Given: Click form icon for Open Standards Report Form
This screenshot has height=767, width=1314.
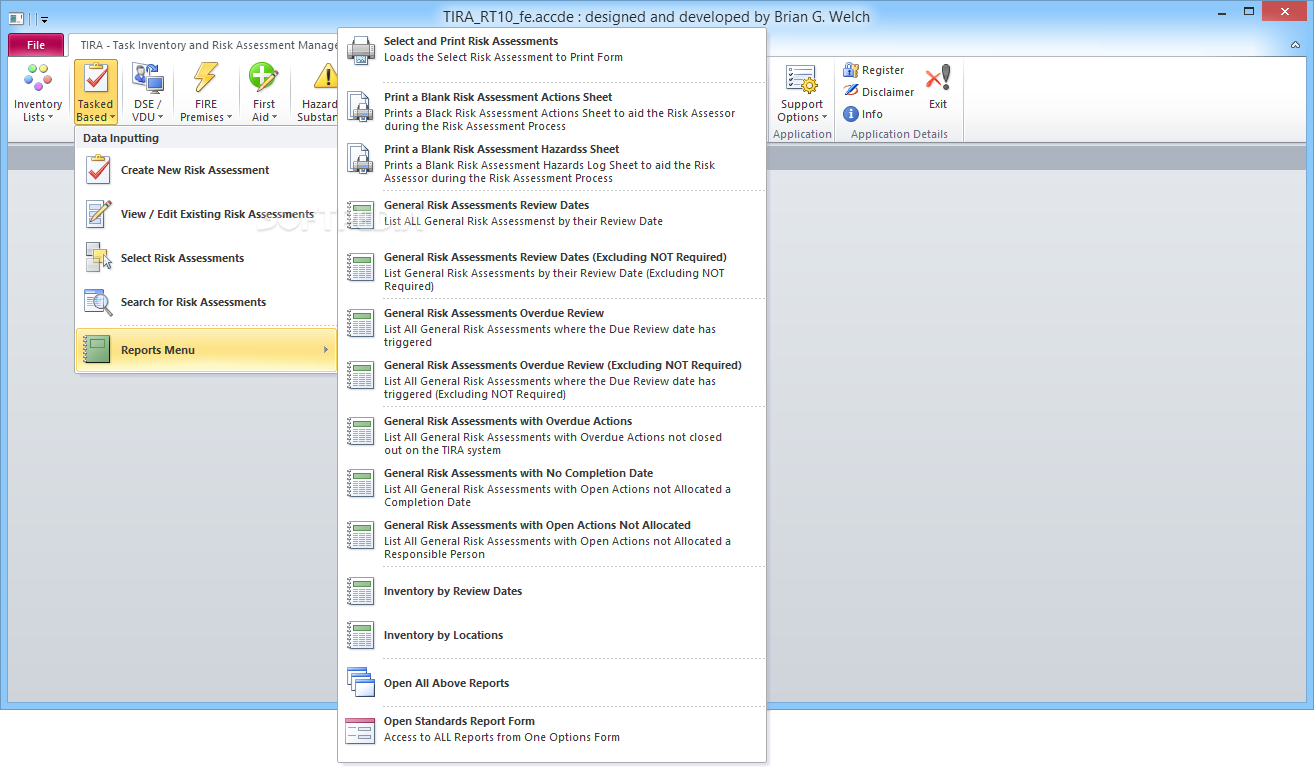Looking at the screenshot, I should pyautogui.click(x=360, y=731).
